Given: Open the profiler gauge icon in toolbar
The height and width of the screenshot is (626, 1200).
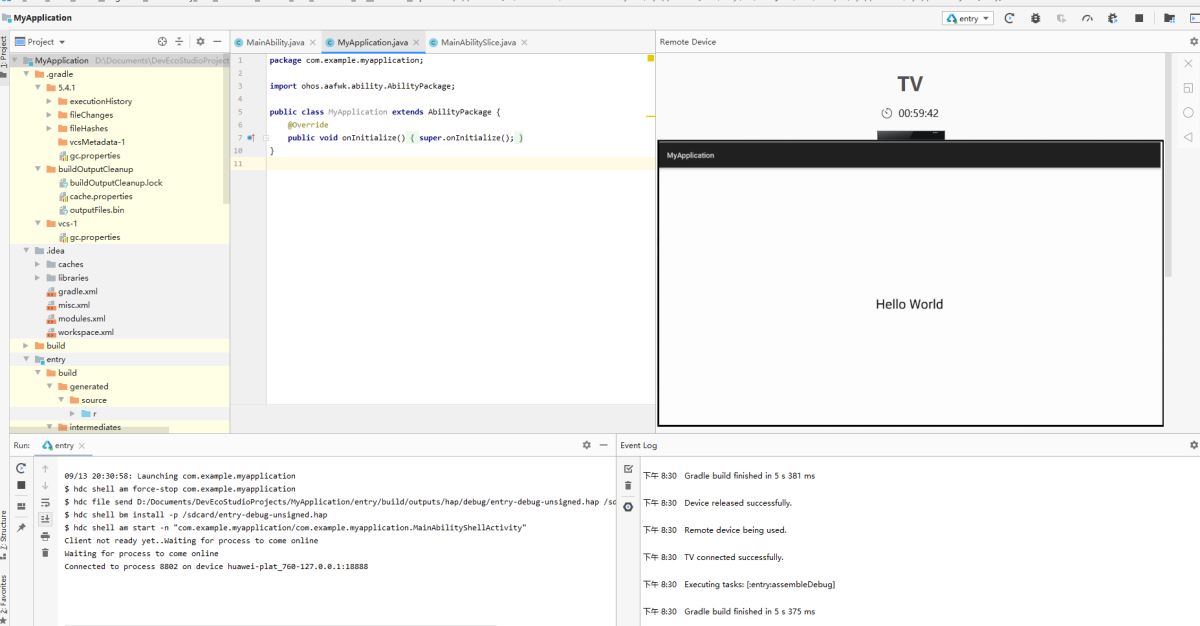Looking at the screenshot, I should coord(1087,19).
